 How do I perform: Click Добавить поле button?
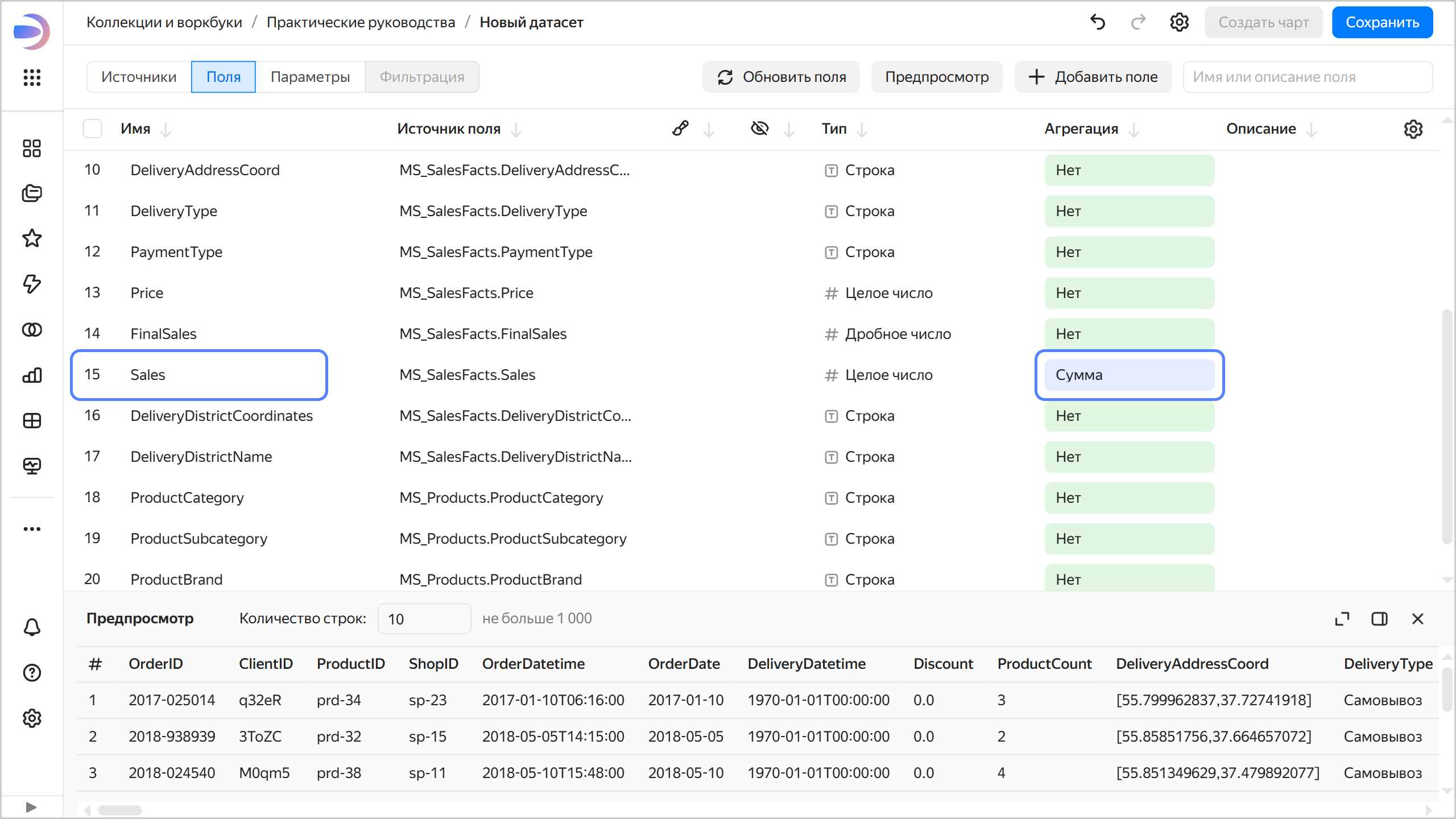click(1093, 77)
